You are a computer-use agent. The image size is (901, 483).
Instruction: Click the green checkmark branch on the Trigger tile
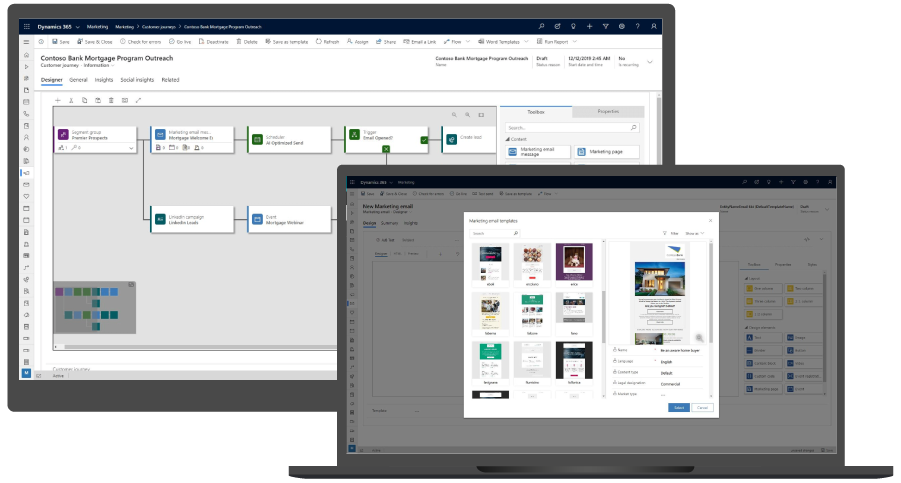[x=424, y=140]
